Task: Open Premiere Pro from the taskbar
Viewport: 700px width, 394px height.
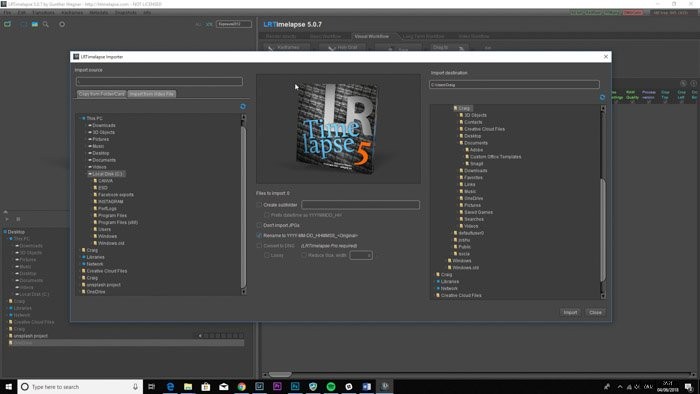Action: tap(277, 387)
